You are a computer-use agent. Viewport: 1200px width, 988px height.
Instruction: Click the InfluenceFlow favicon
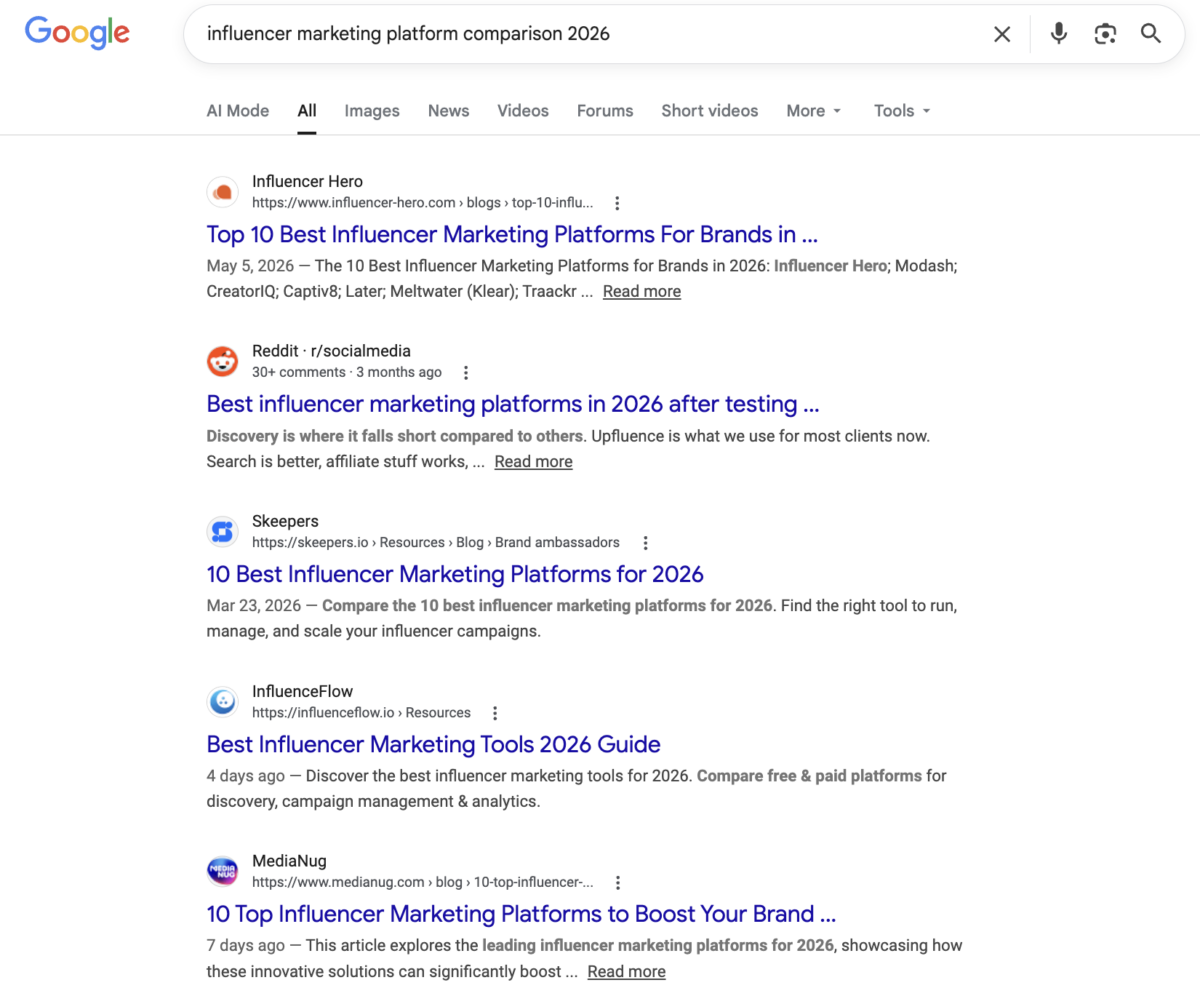pos(223,702)
